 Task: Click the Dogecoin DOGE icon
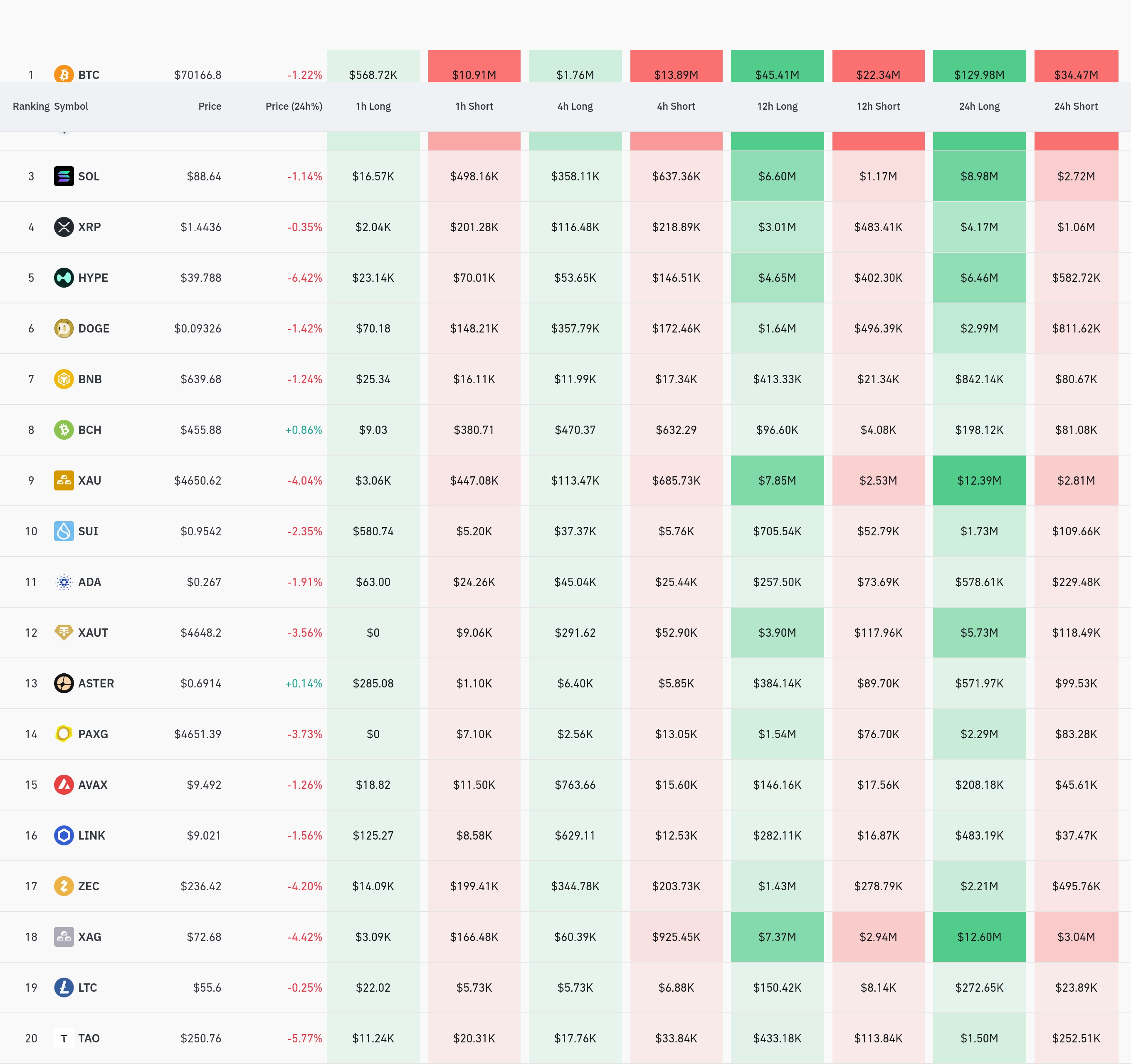[x=64, y=328]
